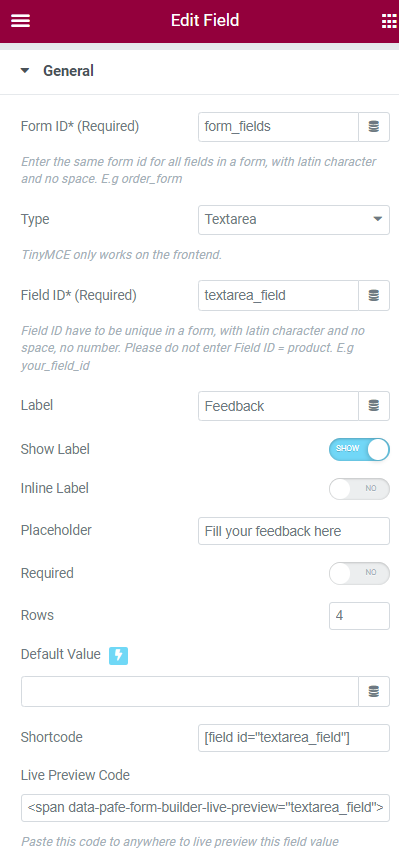
Task: Click the Form ID input field
Action: pos(278,127)
